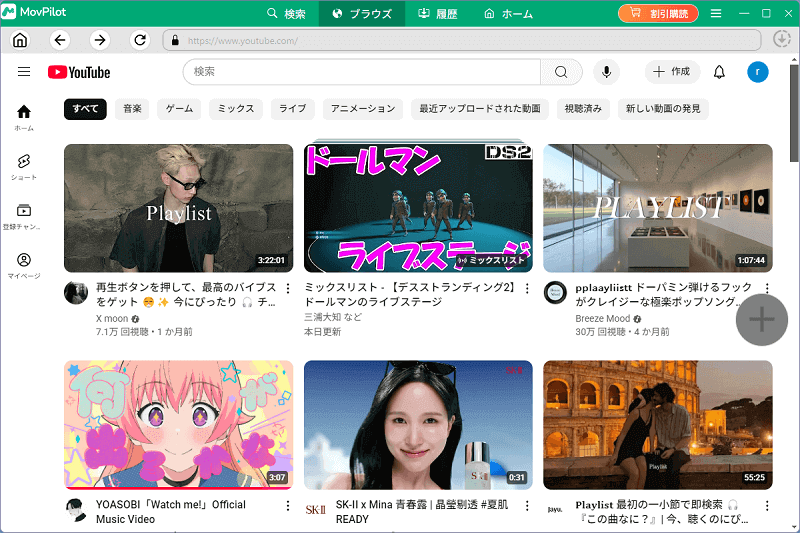Click the YOASOBI channel avatar

click(76, 510)
